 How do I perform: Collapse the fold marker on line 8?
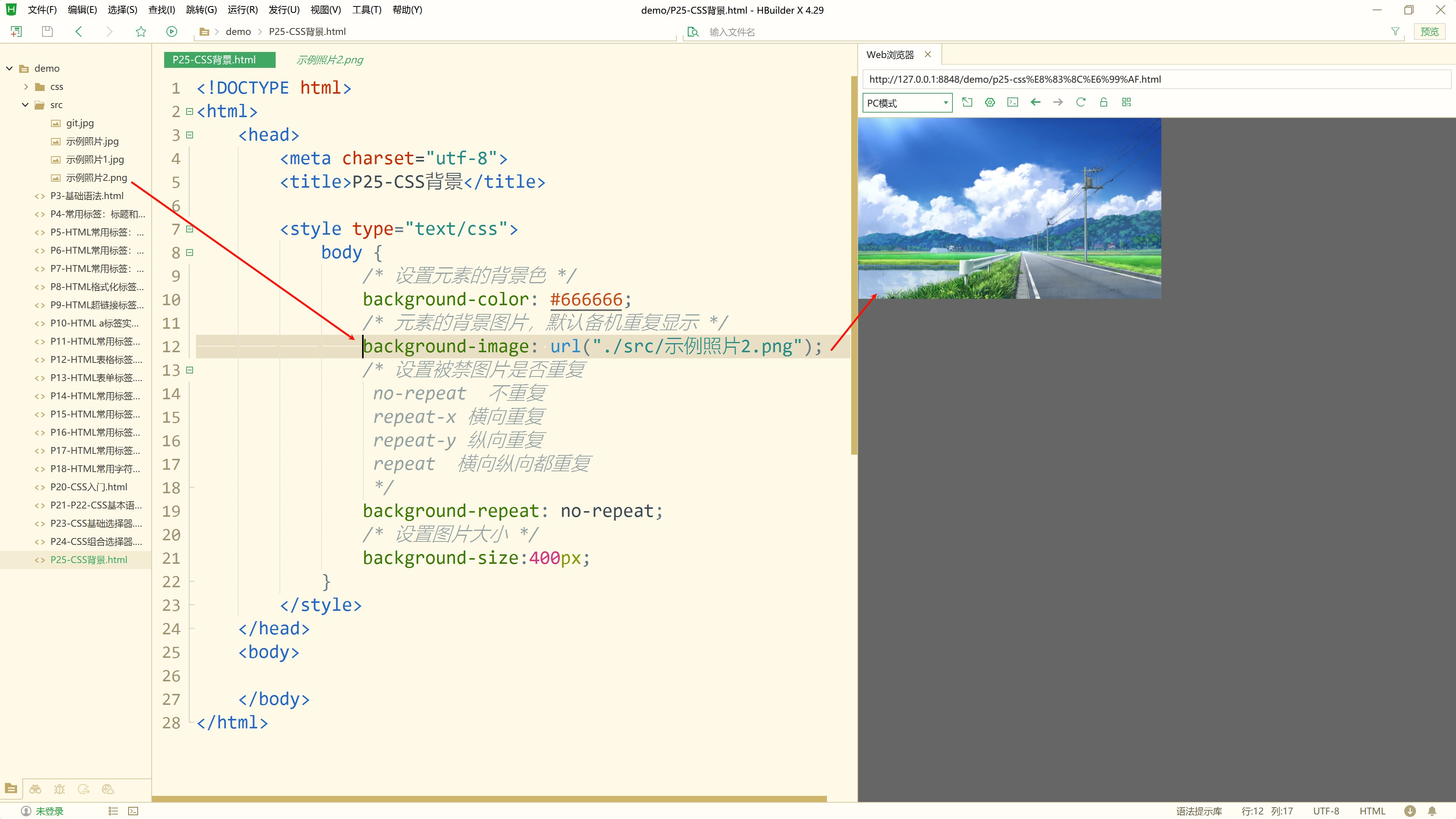coord(190,253)
